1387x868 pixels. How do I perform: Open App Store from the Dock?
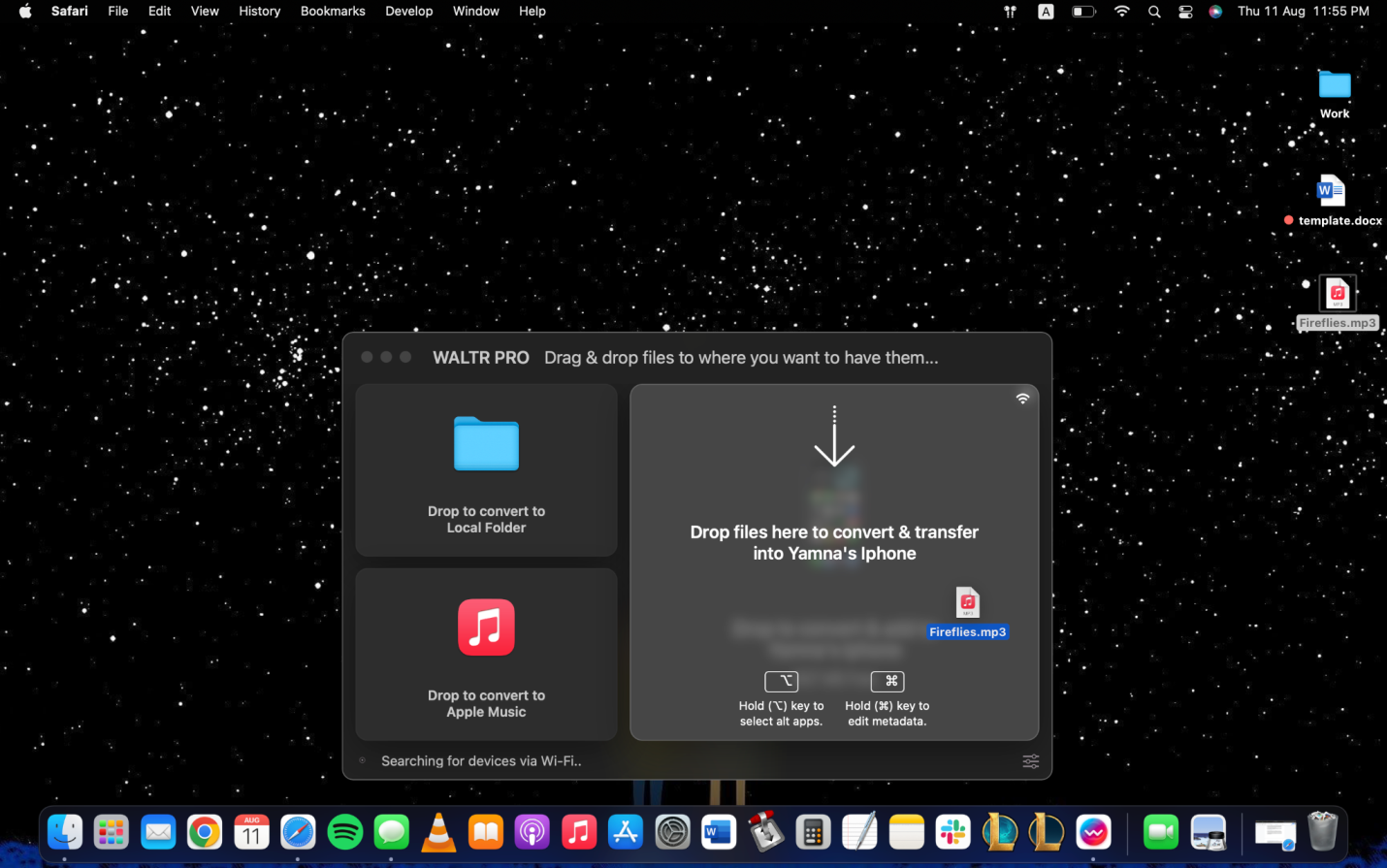coord(626,832)
